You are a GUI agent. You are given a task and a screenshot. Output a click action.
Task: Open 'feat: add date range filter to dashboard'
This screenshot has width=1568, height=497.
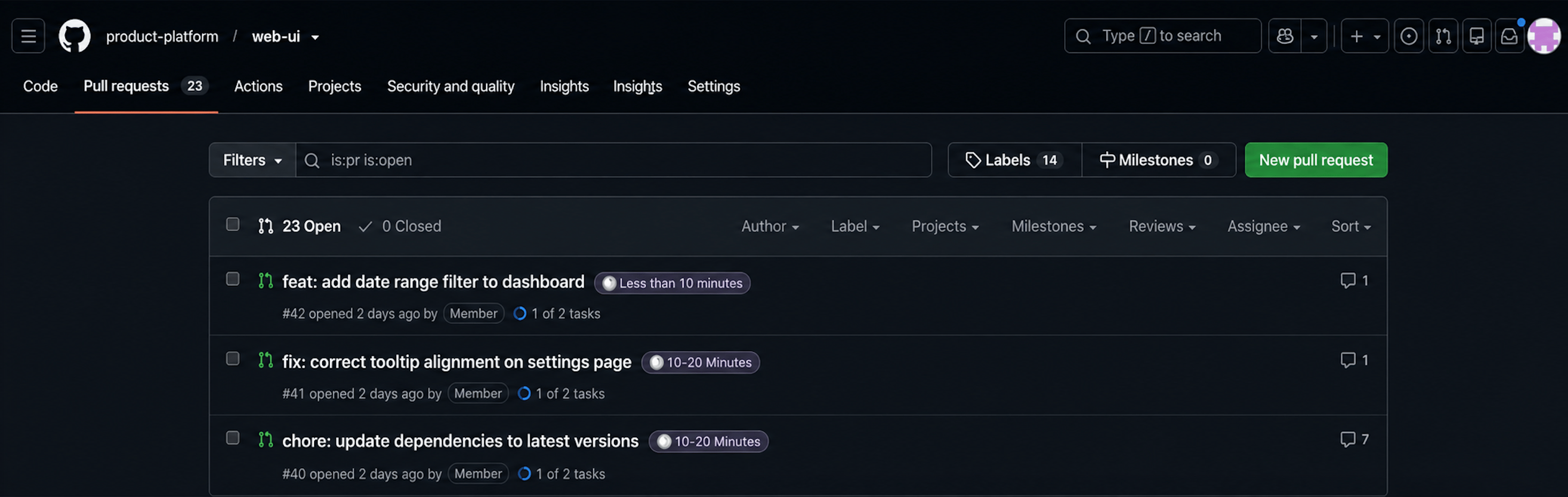coord(433,282)
